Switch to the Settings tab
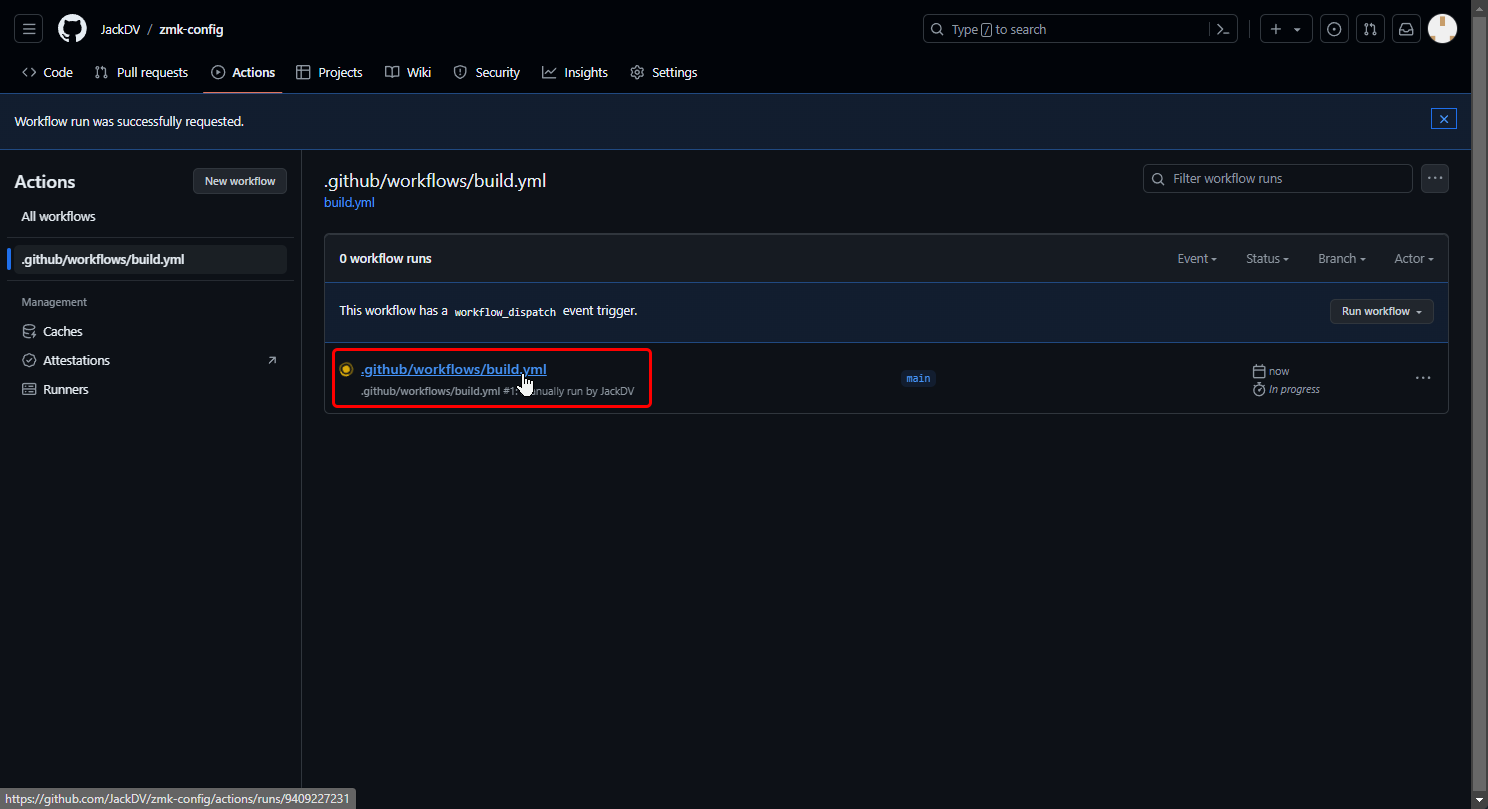 coord(664,73)
